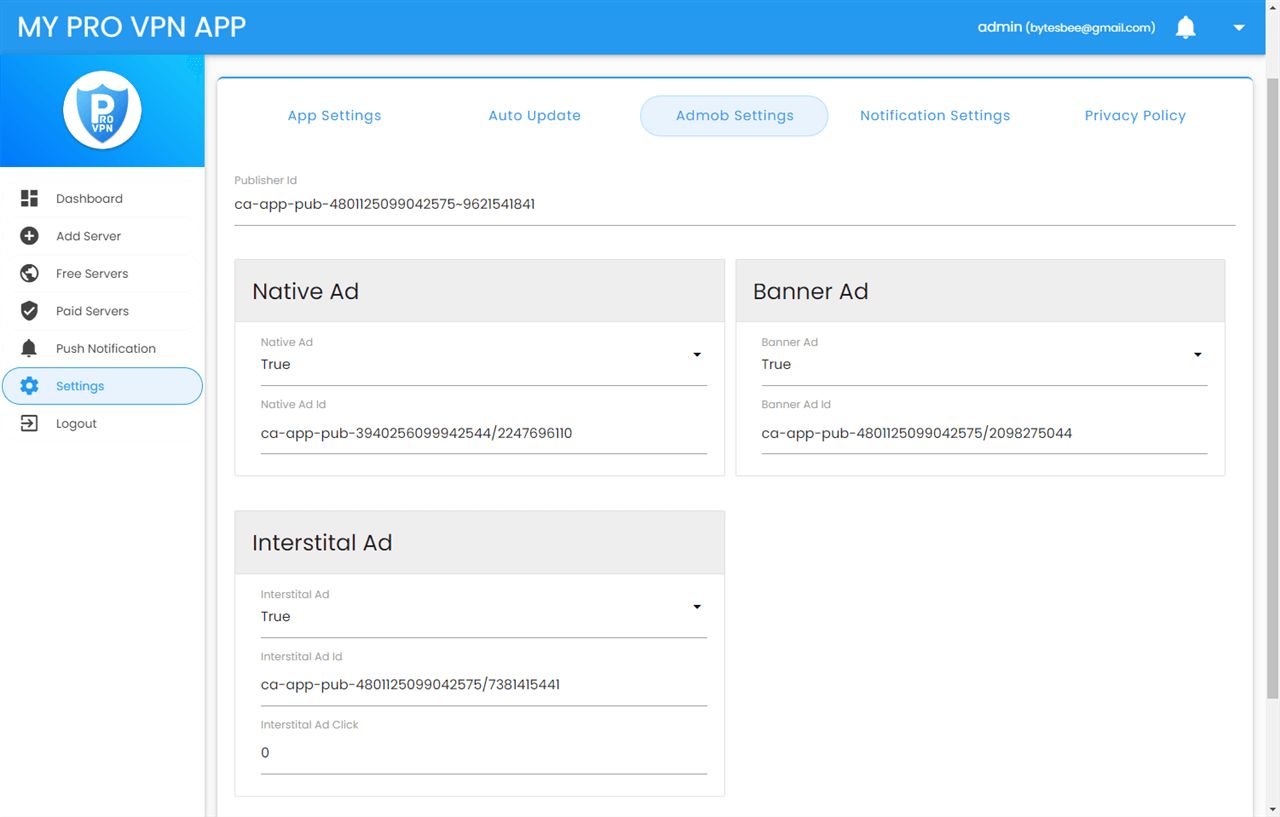Click the Settings gear icon
This screenshot has height=817, width=1280.
29,386
